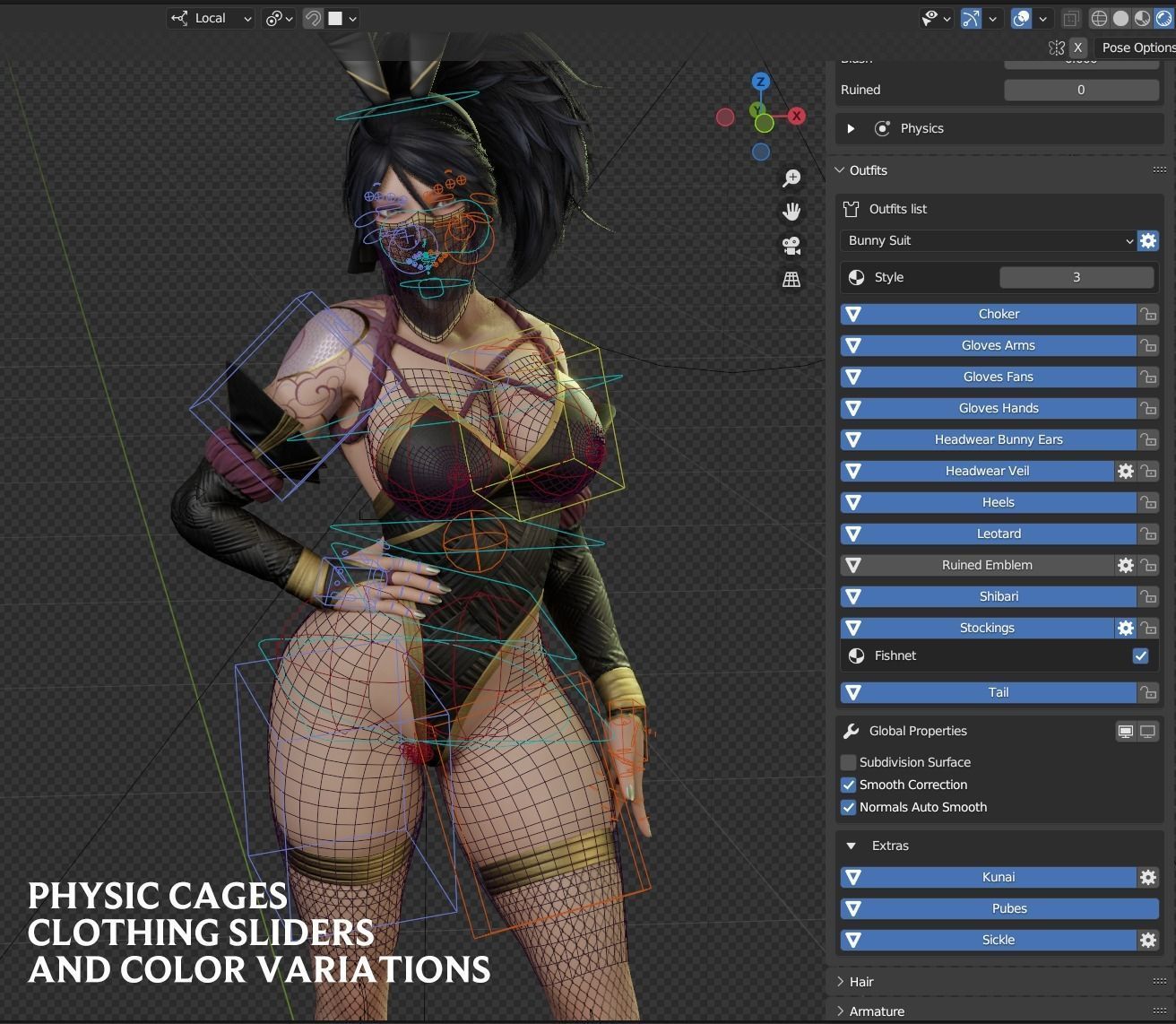Click the Hair panel drag handle dots
The width and height of the screenshot is (1176, 1024).
[1160, 982]
